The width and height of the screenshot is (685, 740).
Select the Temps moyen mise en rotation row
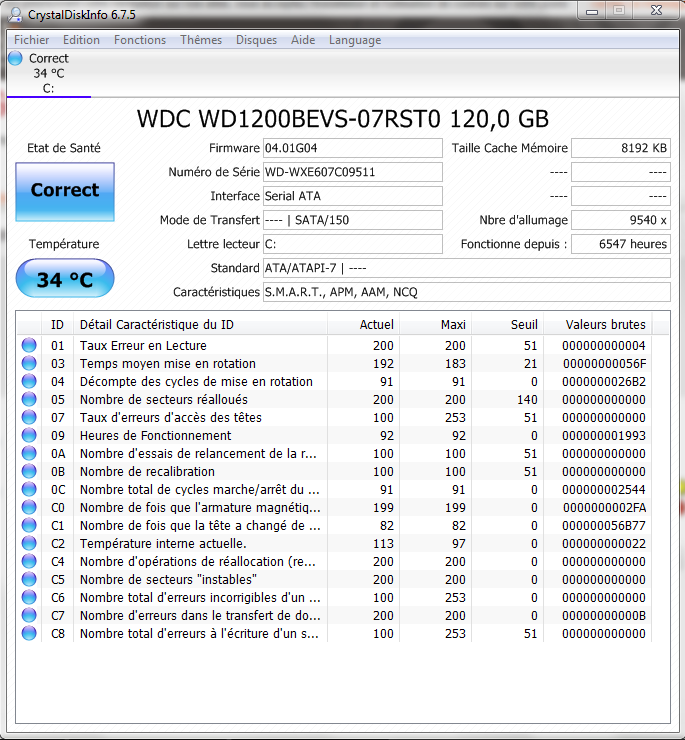pos(334,363)
